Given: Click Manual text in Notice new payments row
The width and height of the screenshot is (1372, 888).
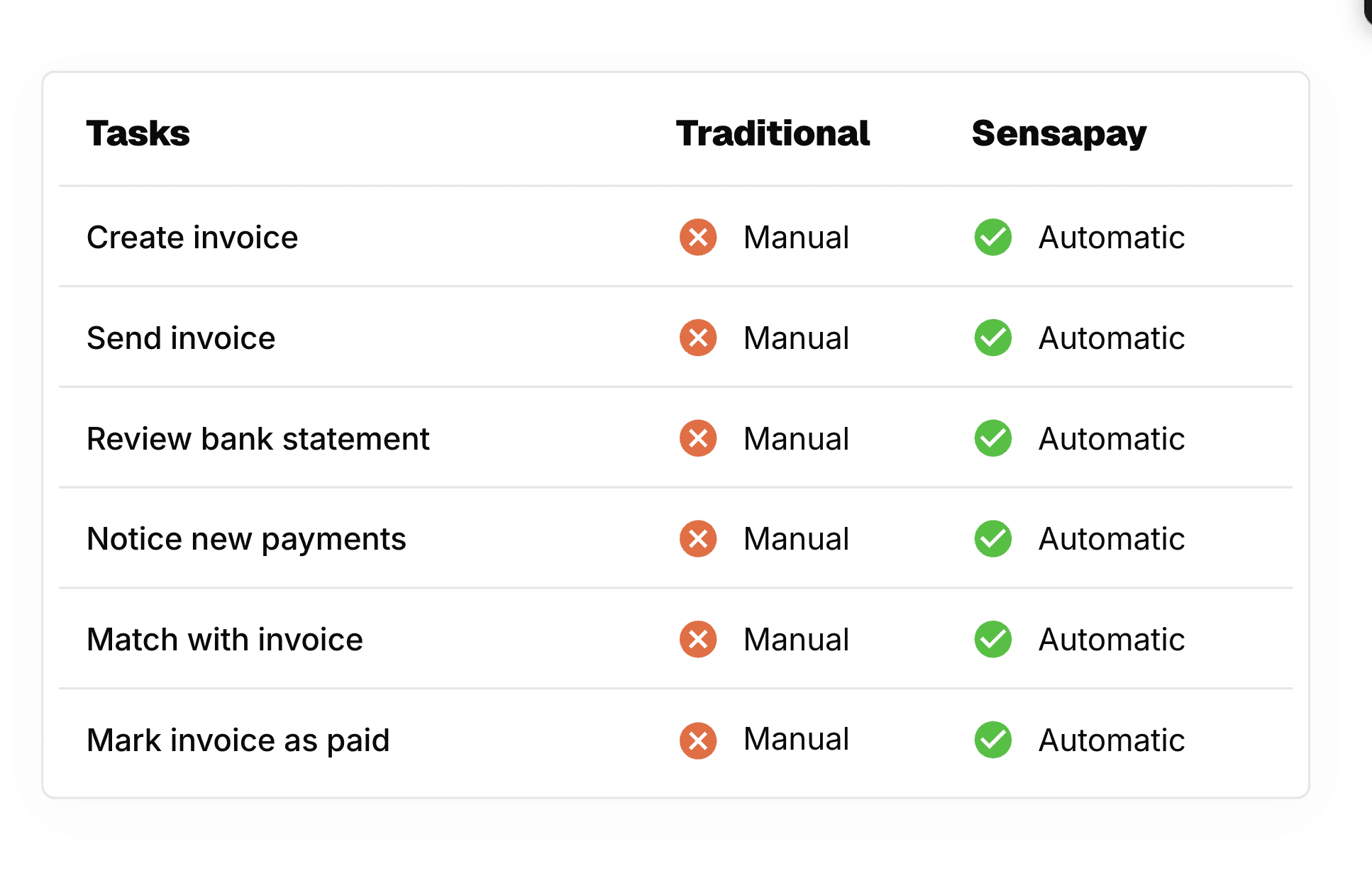Looking at the screenshot, I should pyautogui.click(x=796, y=539).
